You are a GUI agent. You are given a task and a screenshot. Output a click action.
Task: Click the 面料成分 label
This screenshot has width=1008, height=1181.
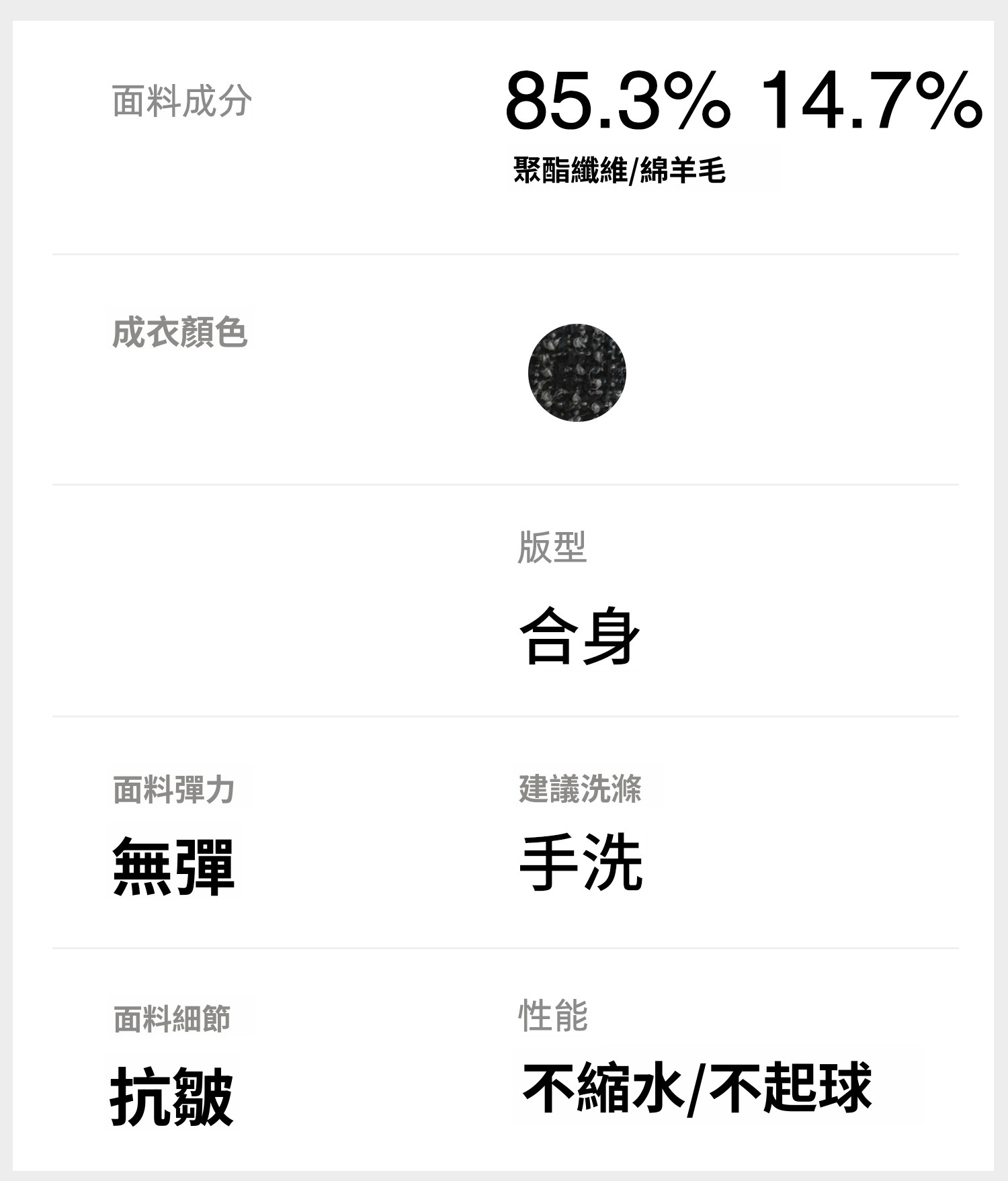coord(181,101)
